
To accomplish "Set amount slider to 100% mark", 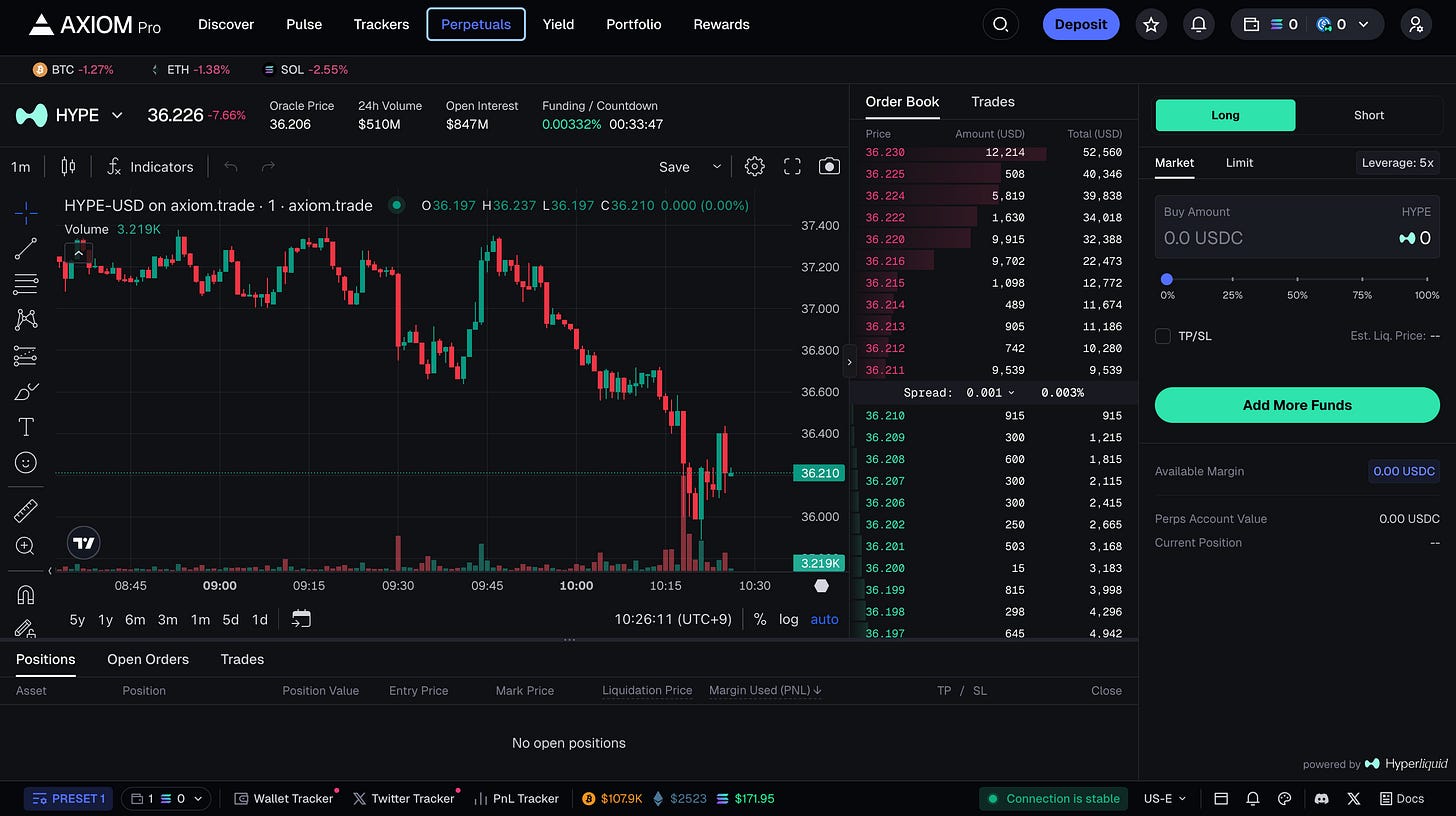I will coord(1427,280).
